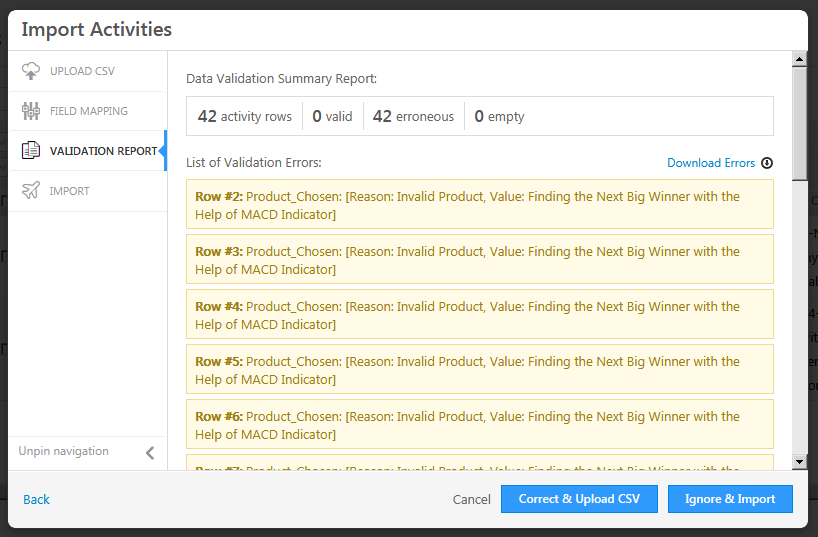818x537 pixels.
Task: Select the Validation Report step
Action: click(x=103, y=151)
